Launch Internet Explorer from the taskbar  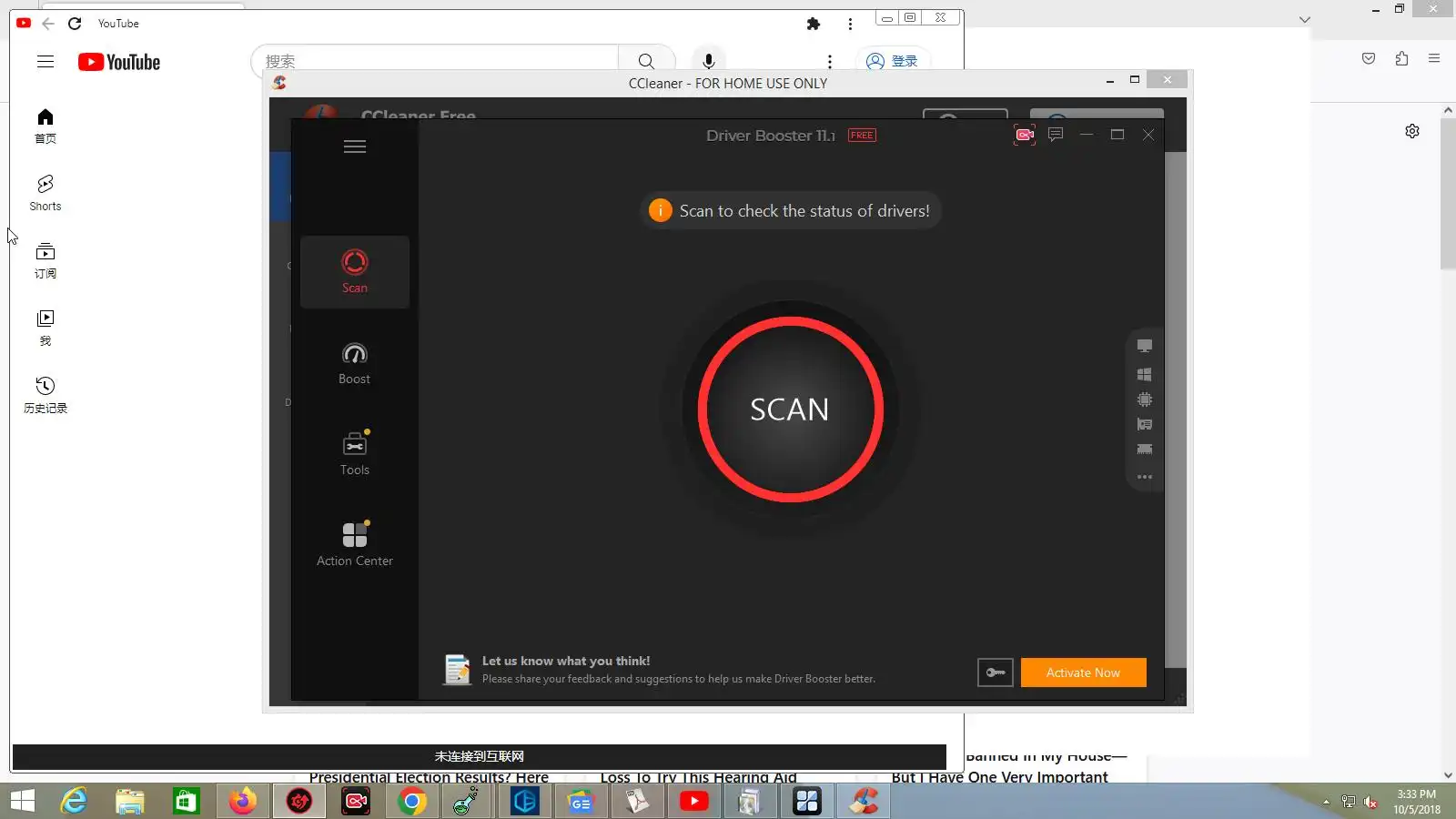coord(74,801)
